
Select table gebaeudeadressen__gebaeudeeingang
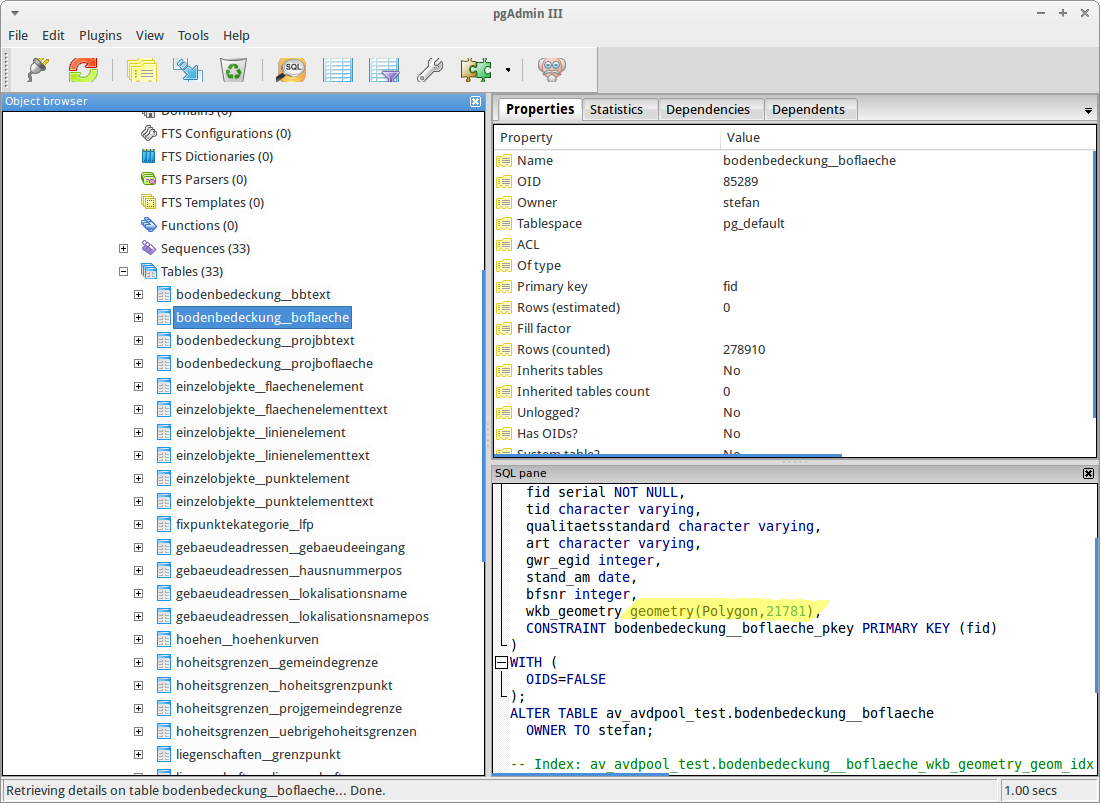290,548
